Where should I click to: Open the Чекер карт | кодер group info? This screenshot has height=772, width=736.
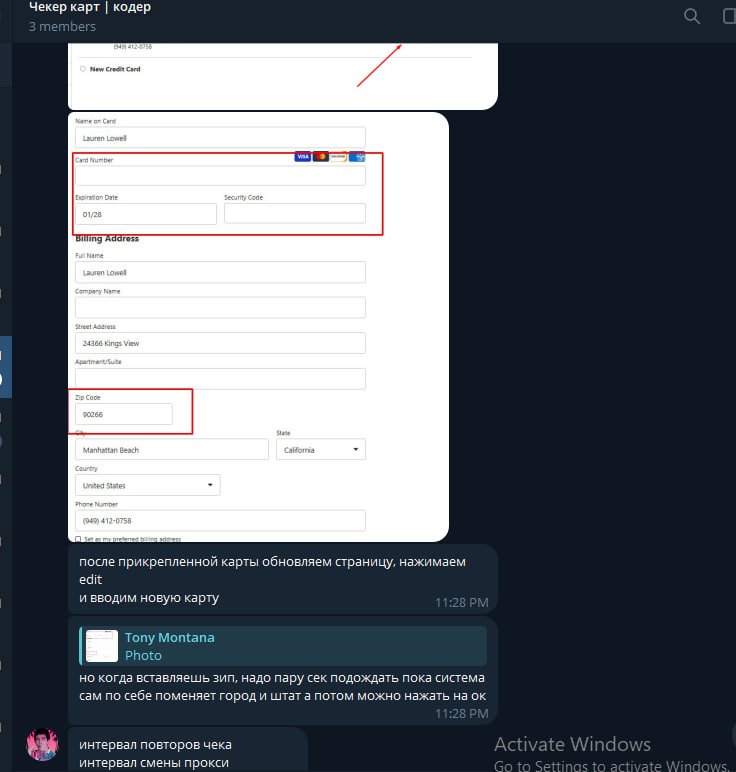90,7
